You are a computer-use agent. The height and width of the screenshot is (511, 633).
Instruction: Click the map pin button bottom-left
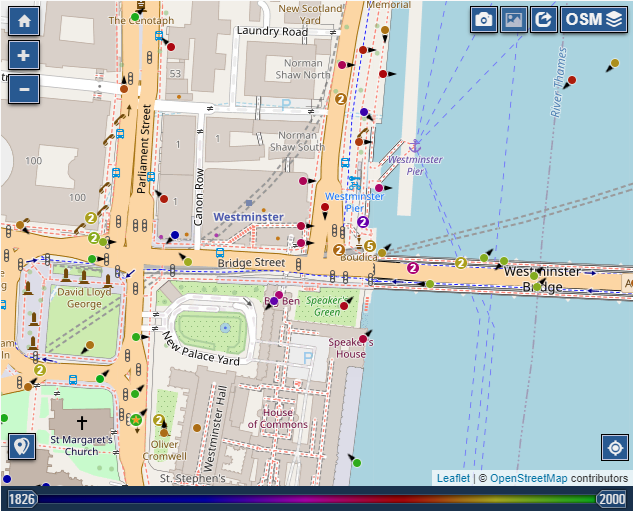point(21,447)
